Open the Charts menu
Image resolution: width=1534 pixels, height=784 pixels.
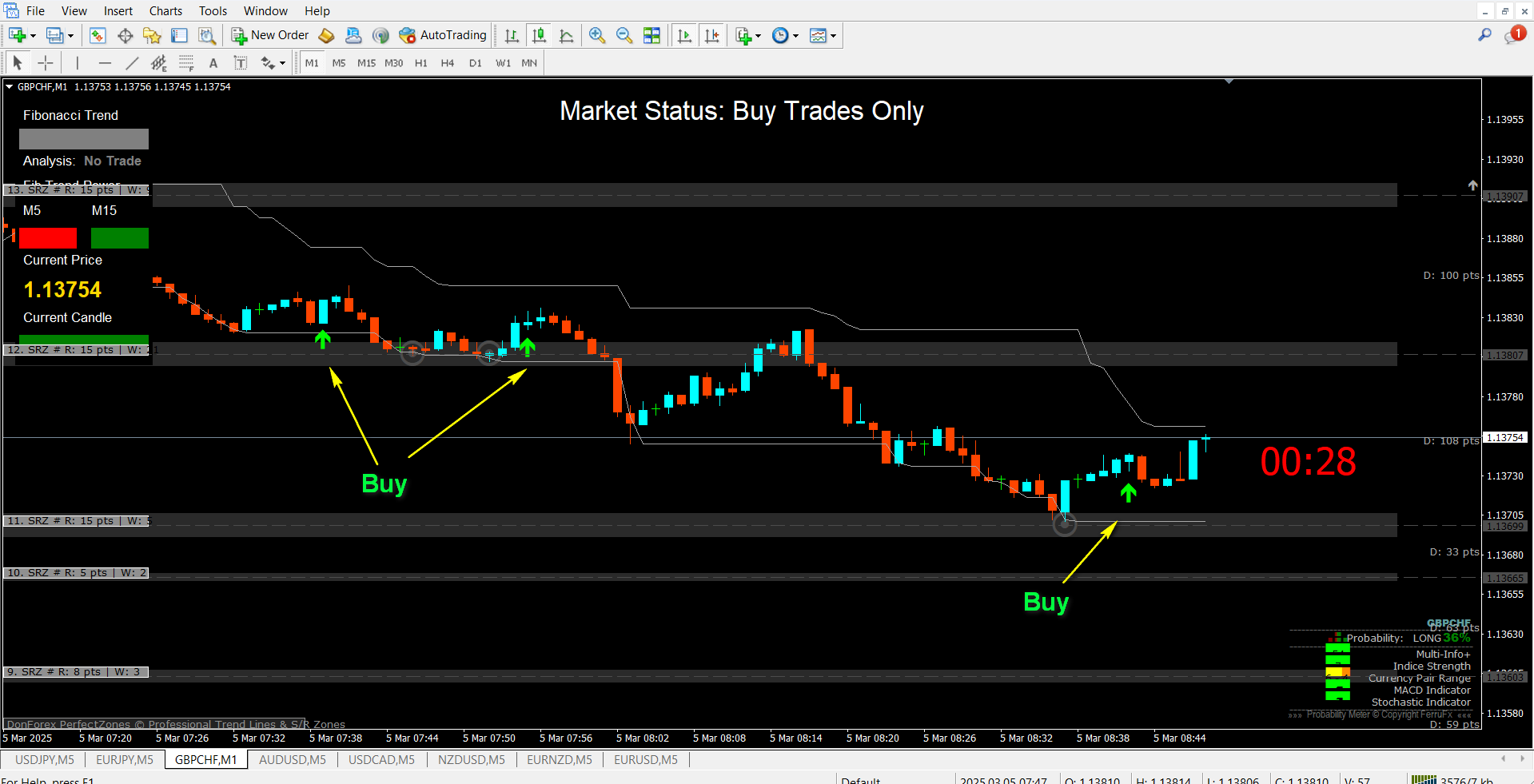[165, 10]
